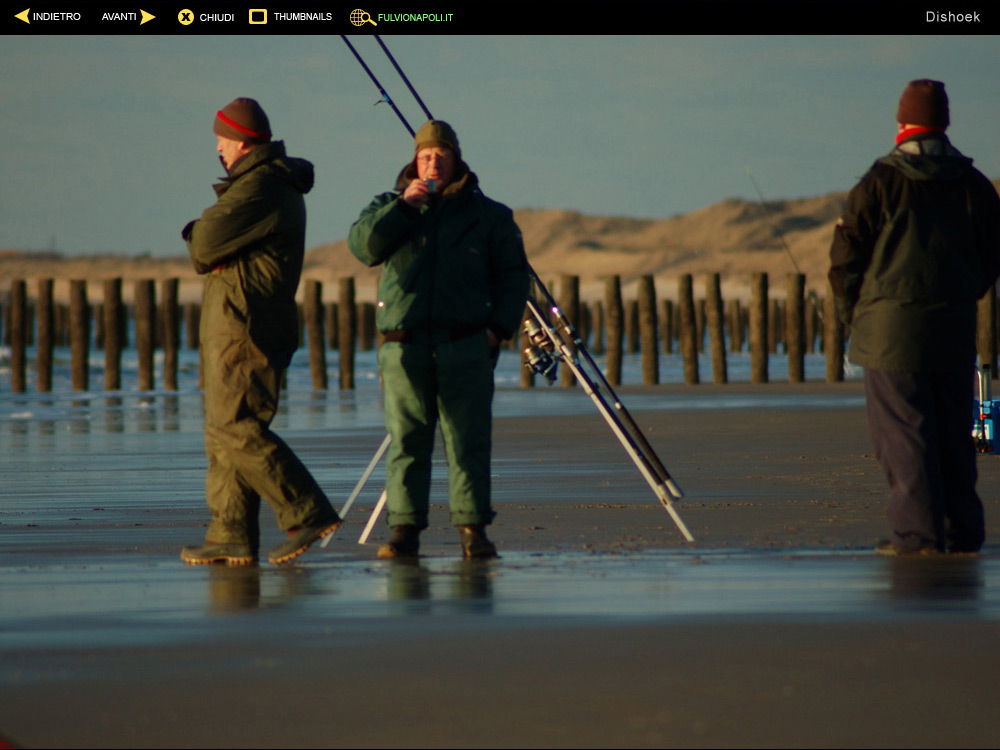This screenshot has width=1000, height=750.
Task: Go back with the INDIETRO label
Action: [x=57, y=17]
